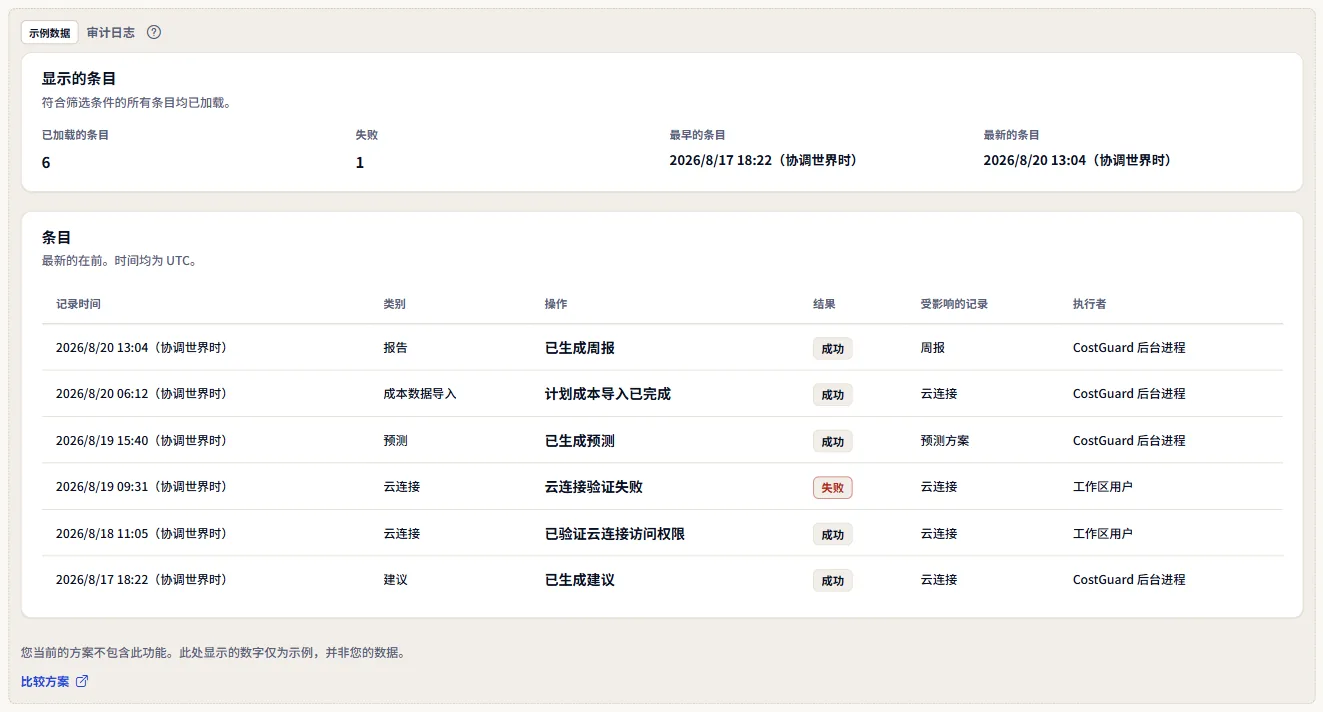Click the 成功 badge in the 已生成周报 row
The height and width of the screenshot is (712, 1323).
(x=832, y=348)
